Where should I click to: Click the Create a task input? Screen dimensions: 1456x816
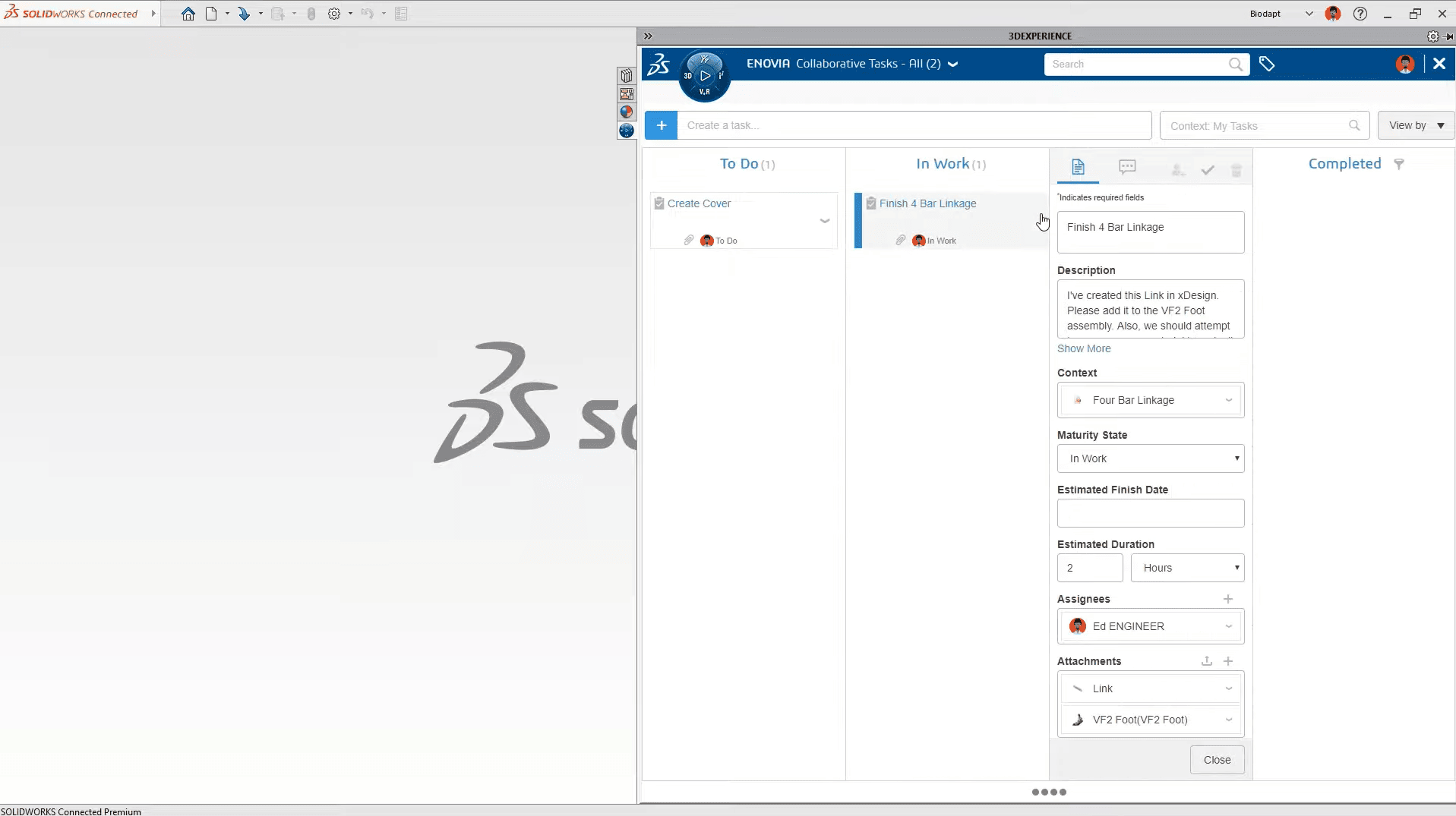(x=914, y=125)
